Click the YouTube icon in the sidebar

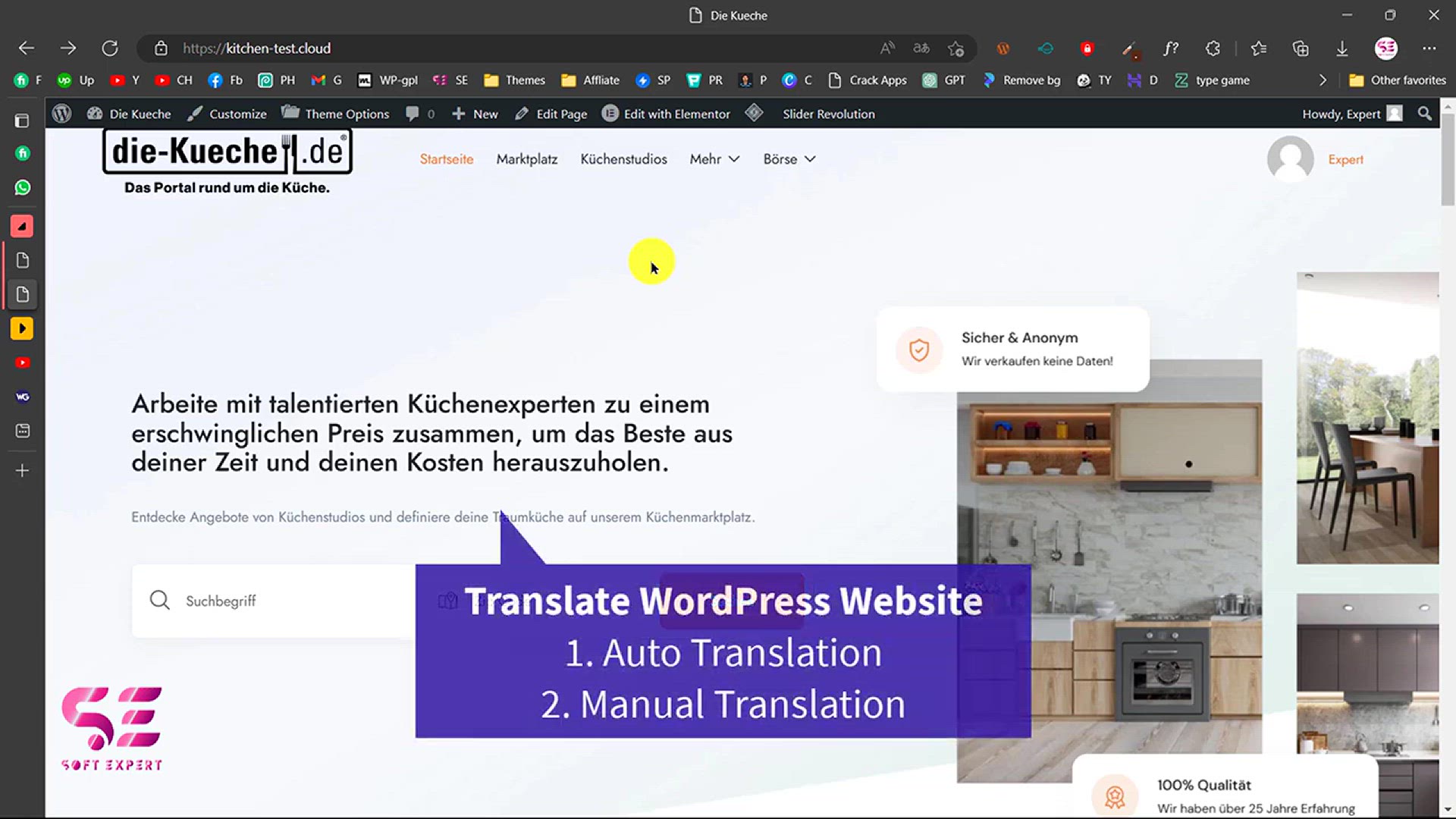click(x=23, y=362)
